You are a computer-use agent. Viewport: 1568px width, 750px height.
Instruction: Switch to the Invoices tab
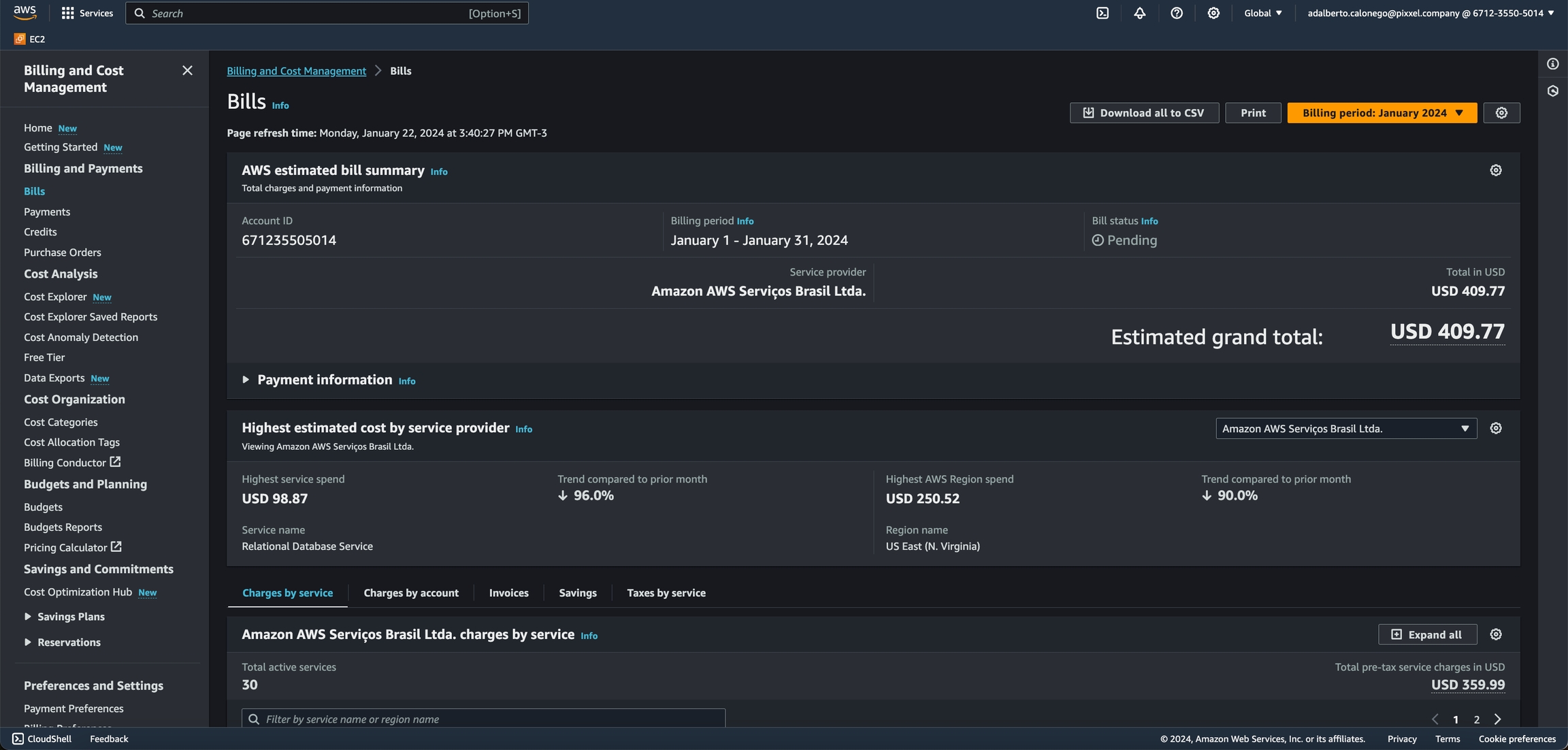coord(508,593)
